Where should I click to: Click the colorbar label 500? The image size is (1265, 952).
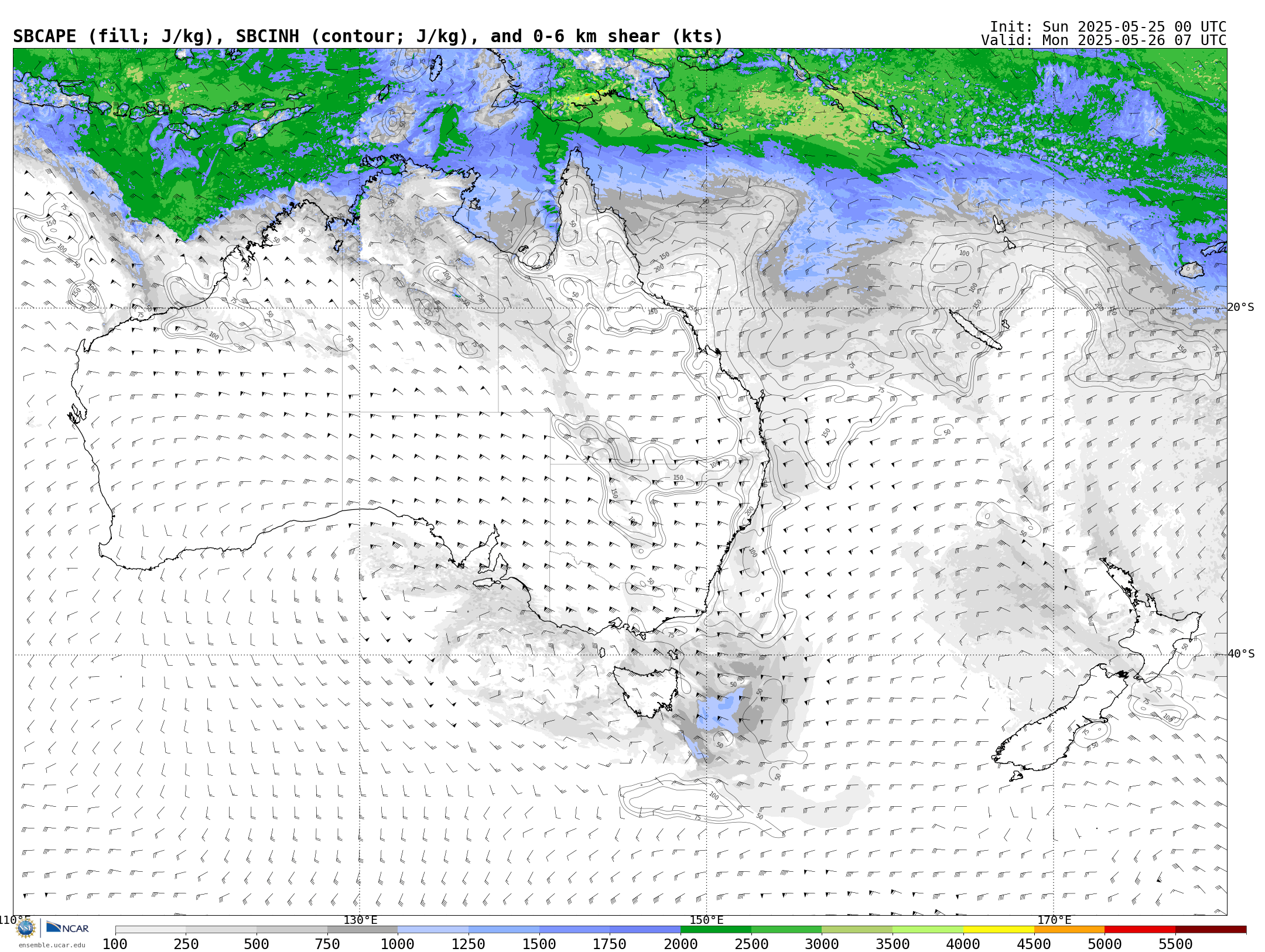(257, 944)
